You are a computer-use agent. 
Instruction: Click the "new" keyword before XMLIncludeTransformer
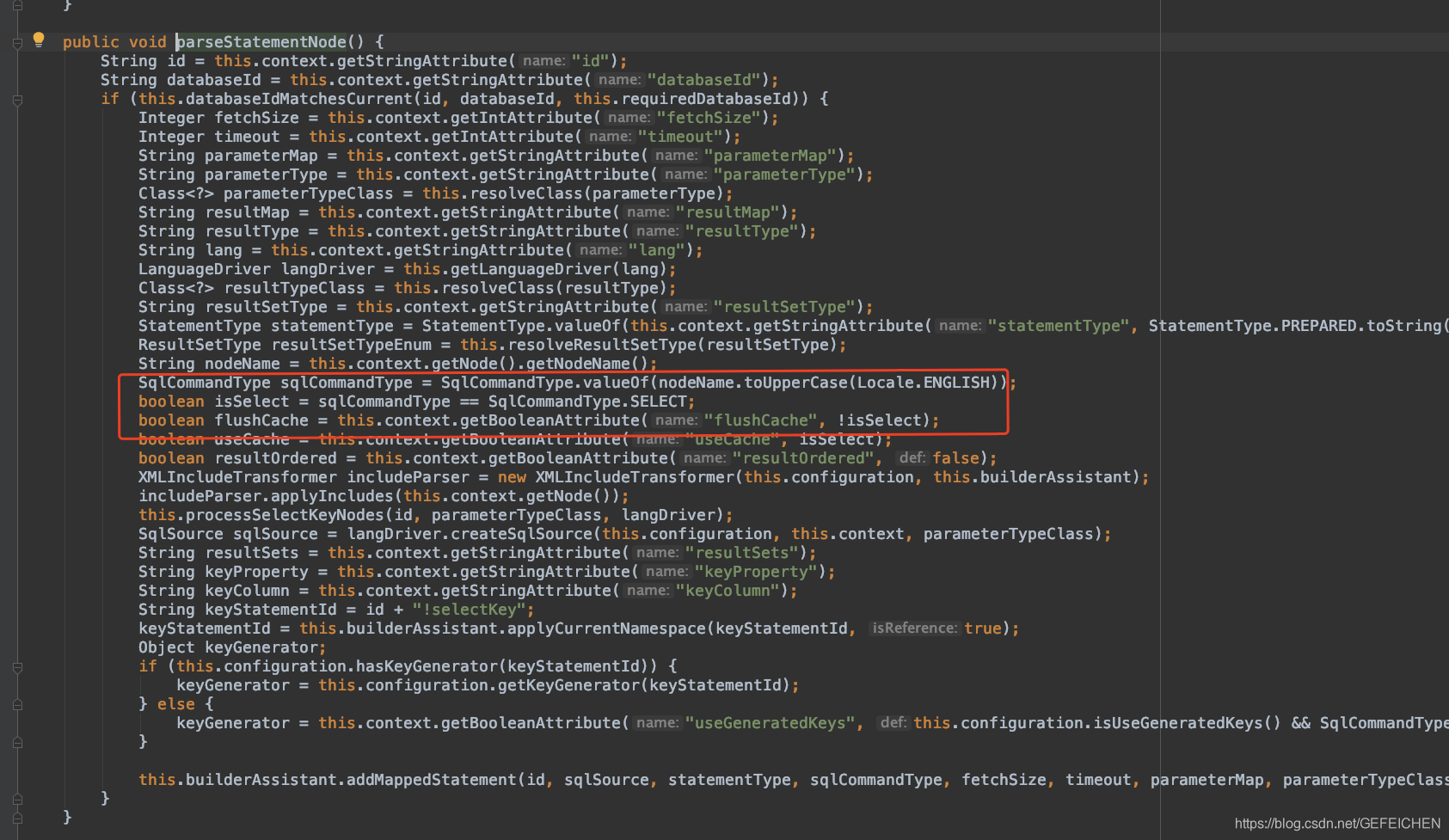(x=512, y=477)
